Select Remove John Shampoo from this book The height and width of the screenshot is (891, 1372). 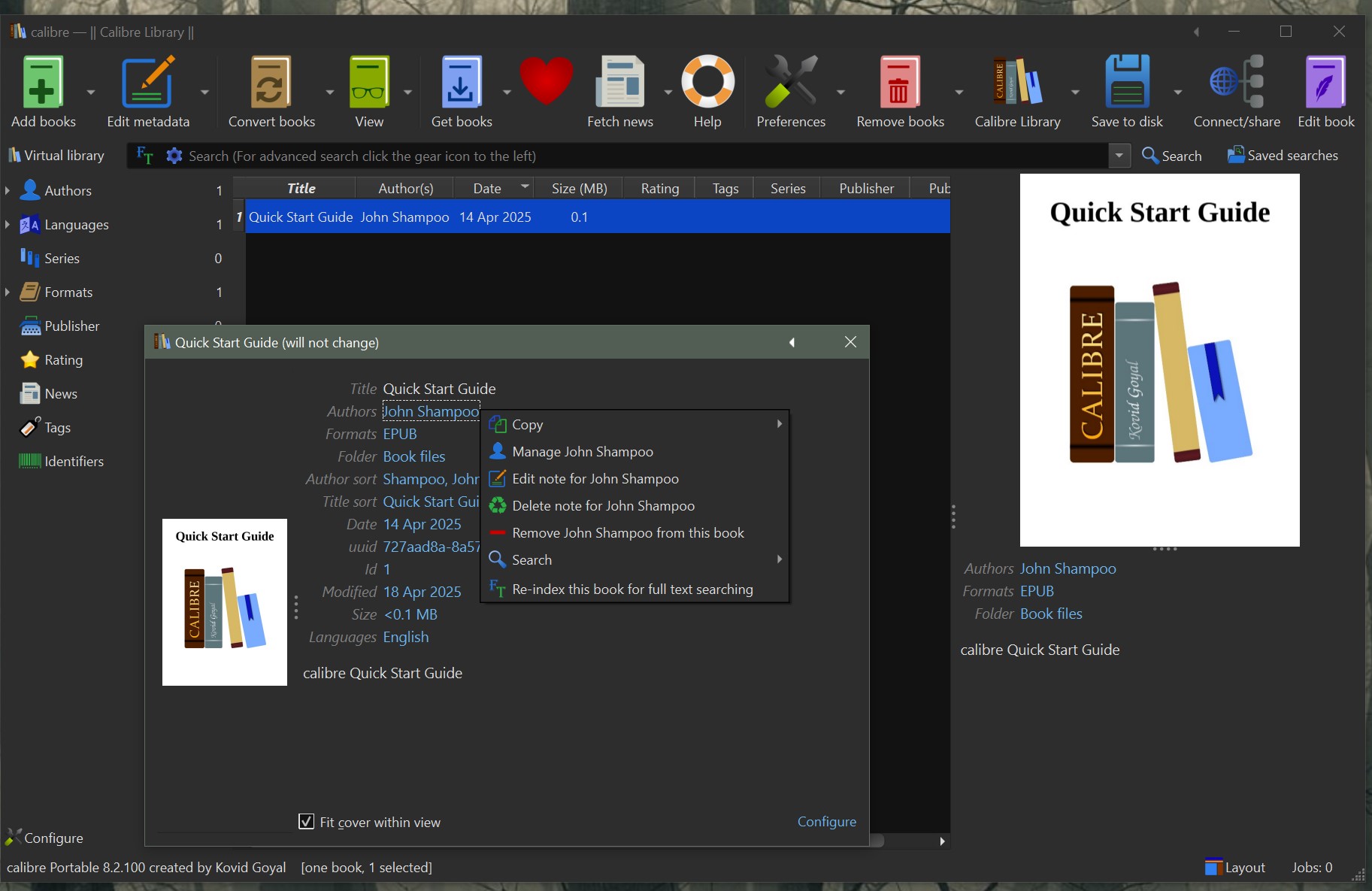627,533
